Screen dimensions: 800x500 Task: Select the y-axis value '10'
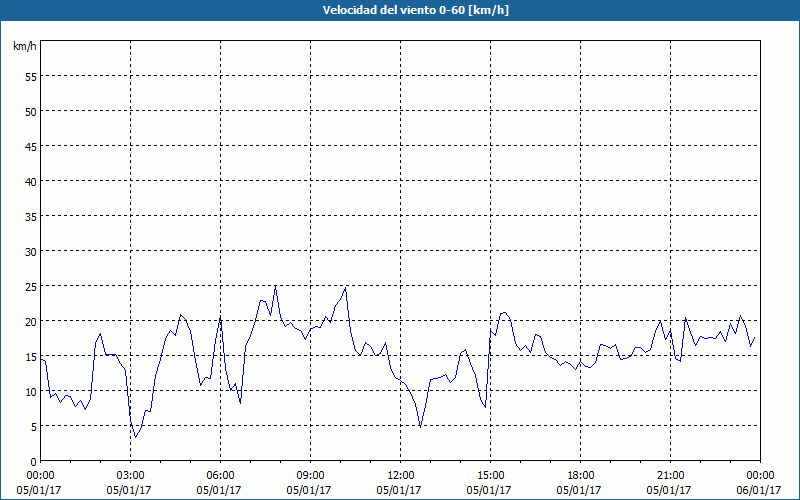coord(31,392)
